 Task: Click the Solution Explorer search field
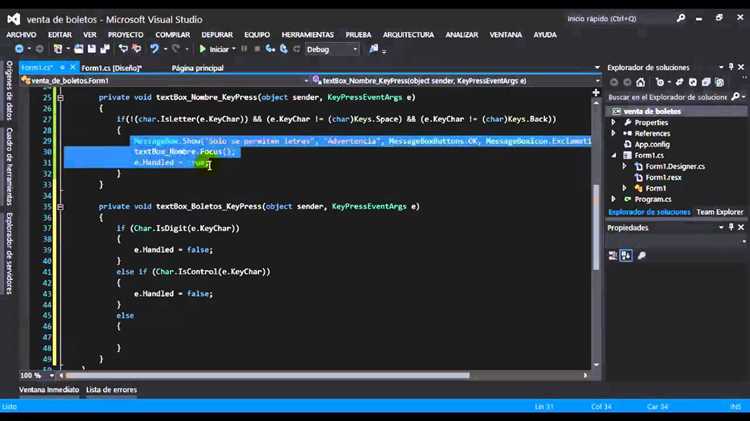point(668,97)
